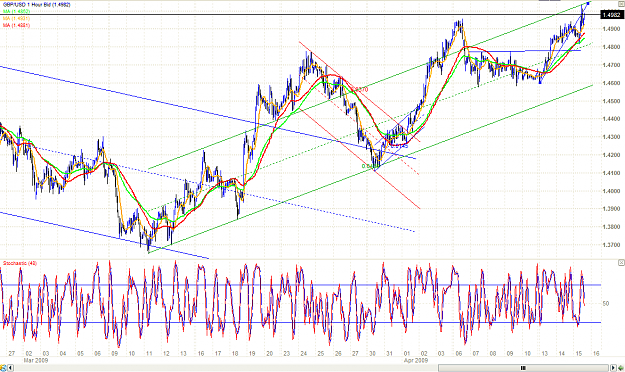Click the 19 date label on time axis

[x=252, y=353]
